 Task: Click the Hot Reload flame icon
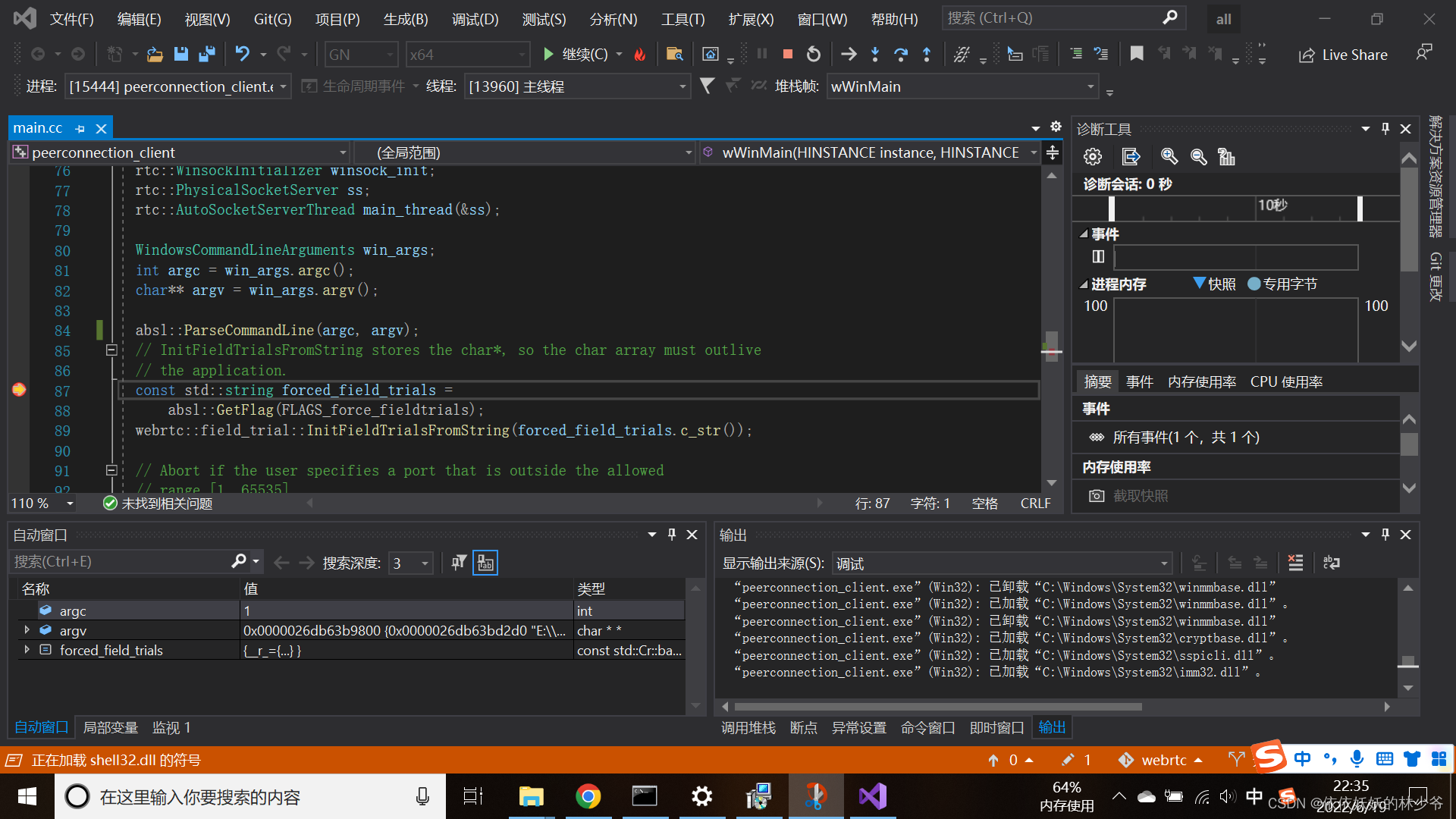[640, 54]
